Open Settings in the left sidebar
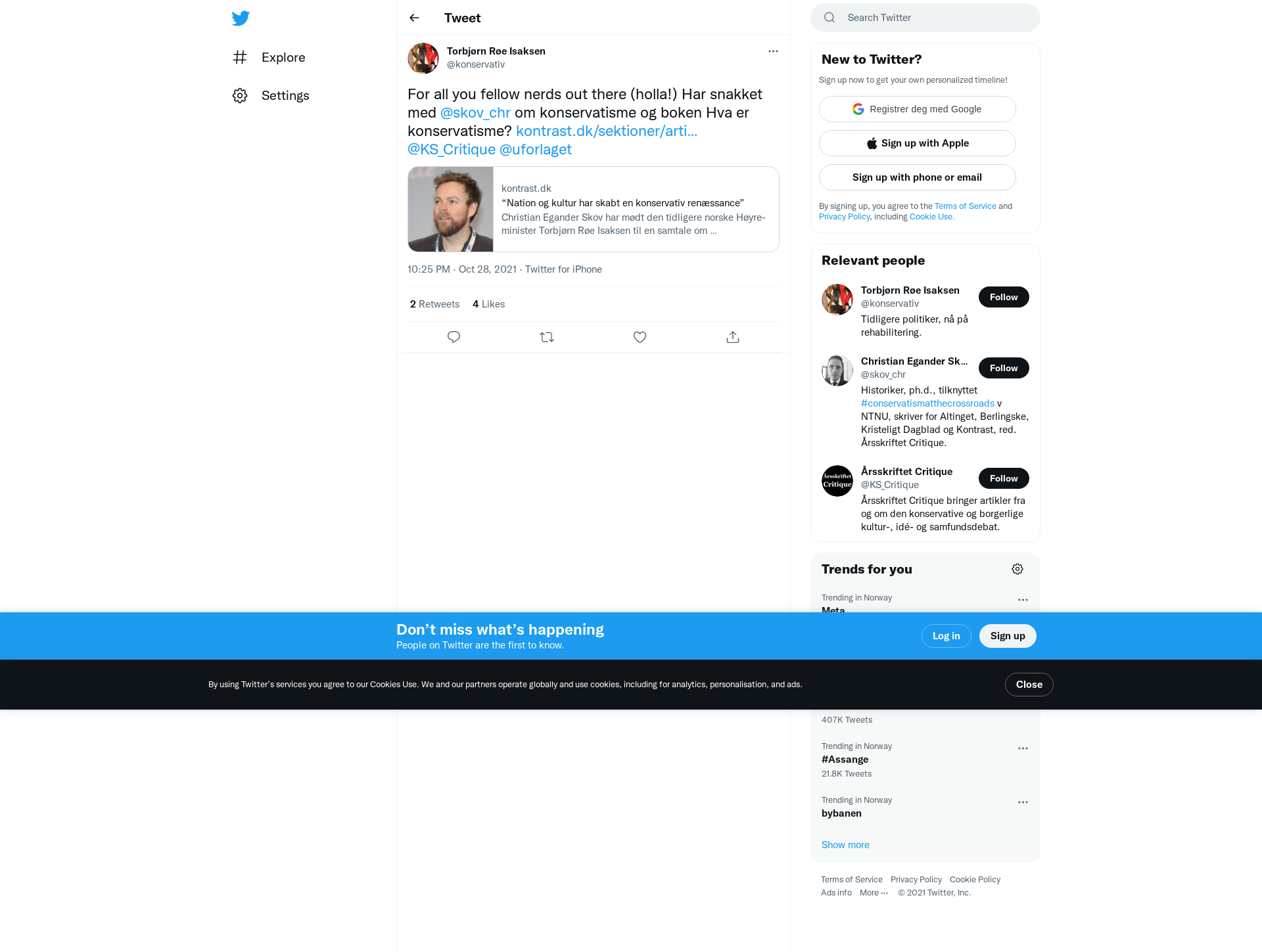This screenshot has width=1262, height=952. click(271, 95)
